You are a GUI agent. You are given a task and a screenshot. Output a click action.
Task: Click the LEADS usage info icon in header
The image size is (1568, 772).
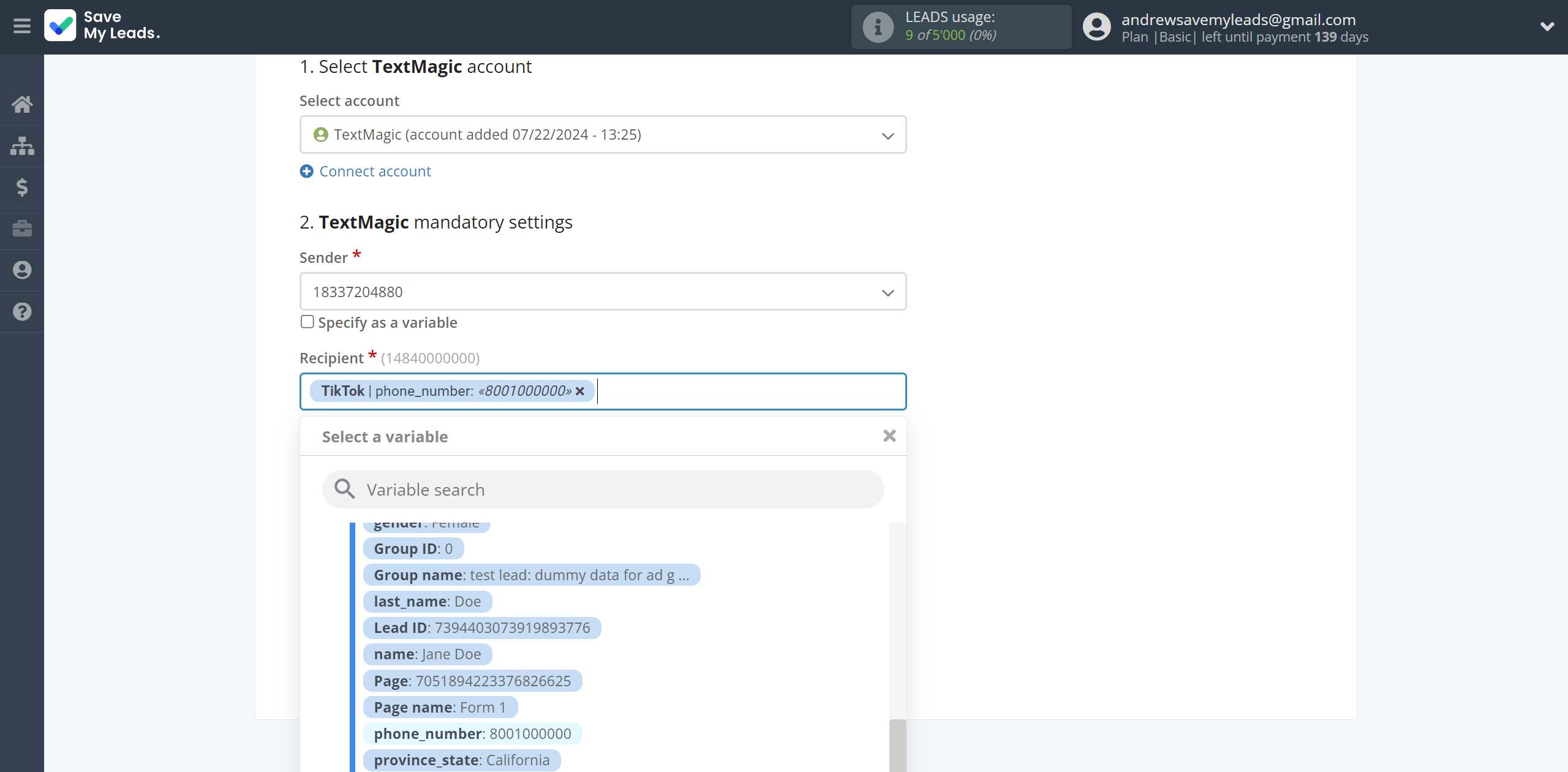[x=877, y=26]
